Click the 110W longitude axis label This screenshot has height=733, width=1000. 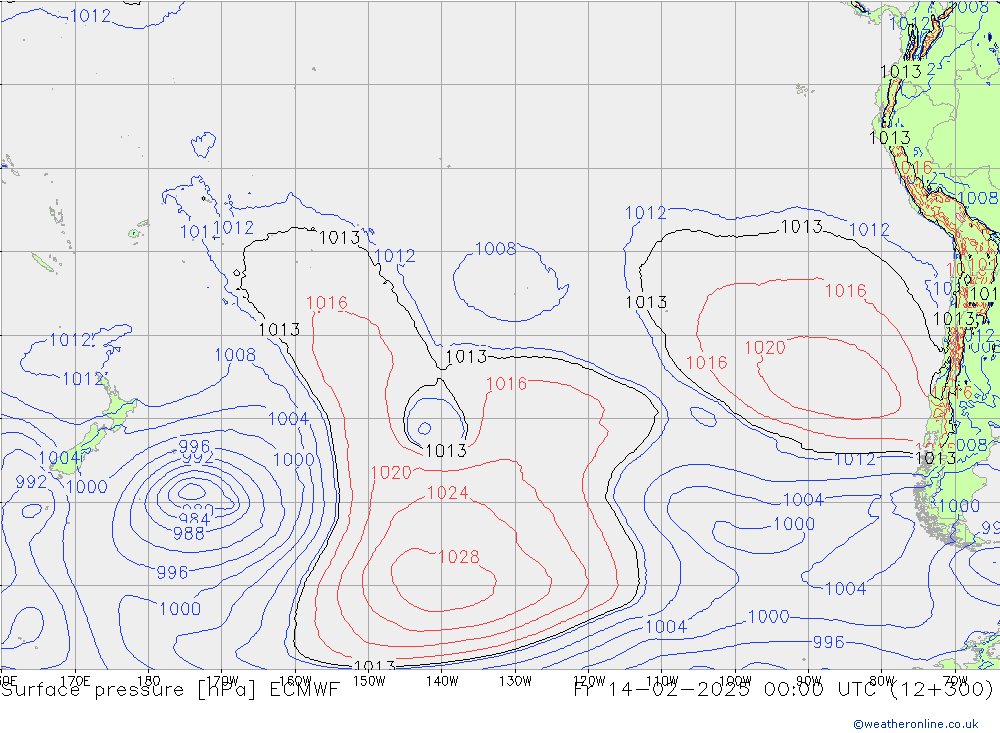[x=662, y=680]
